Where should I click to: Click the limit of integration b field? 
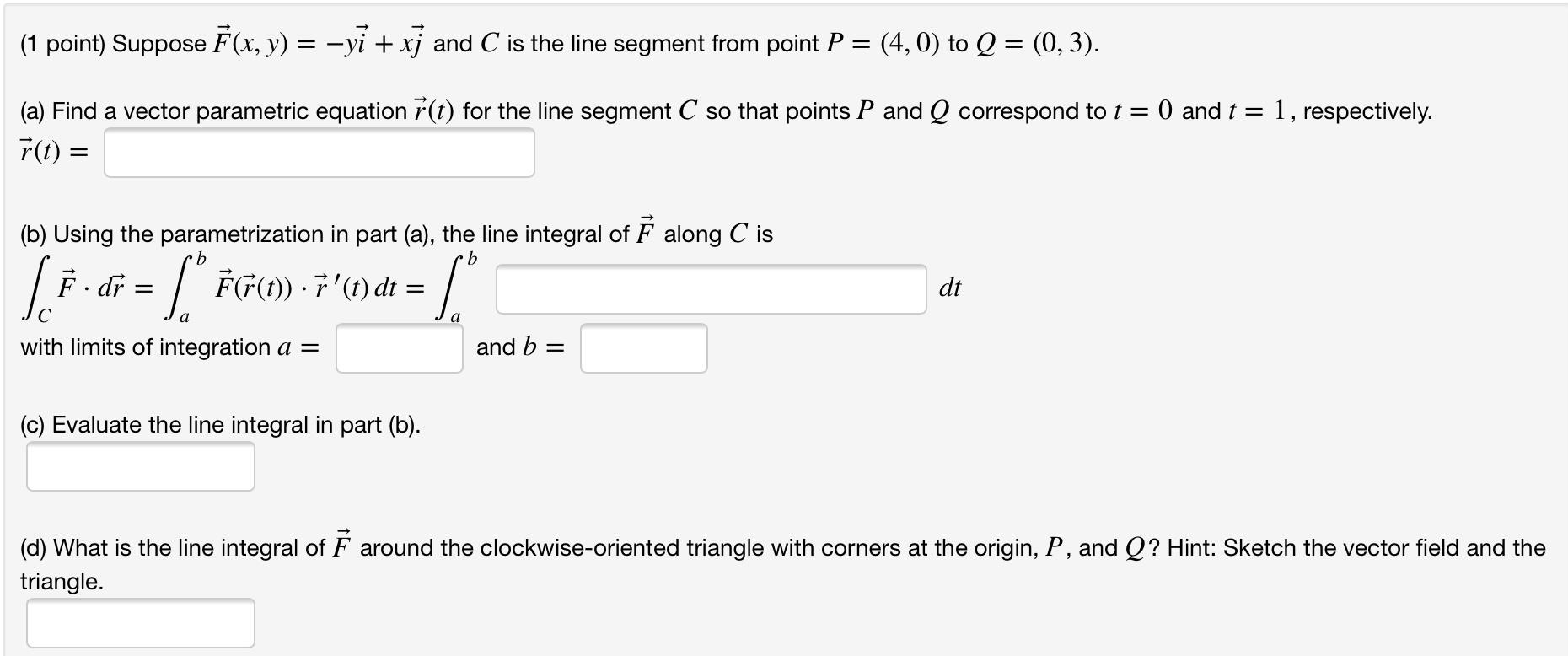(x=642, y=347)
